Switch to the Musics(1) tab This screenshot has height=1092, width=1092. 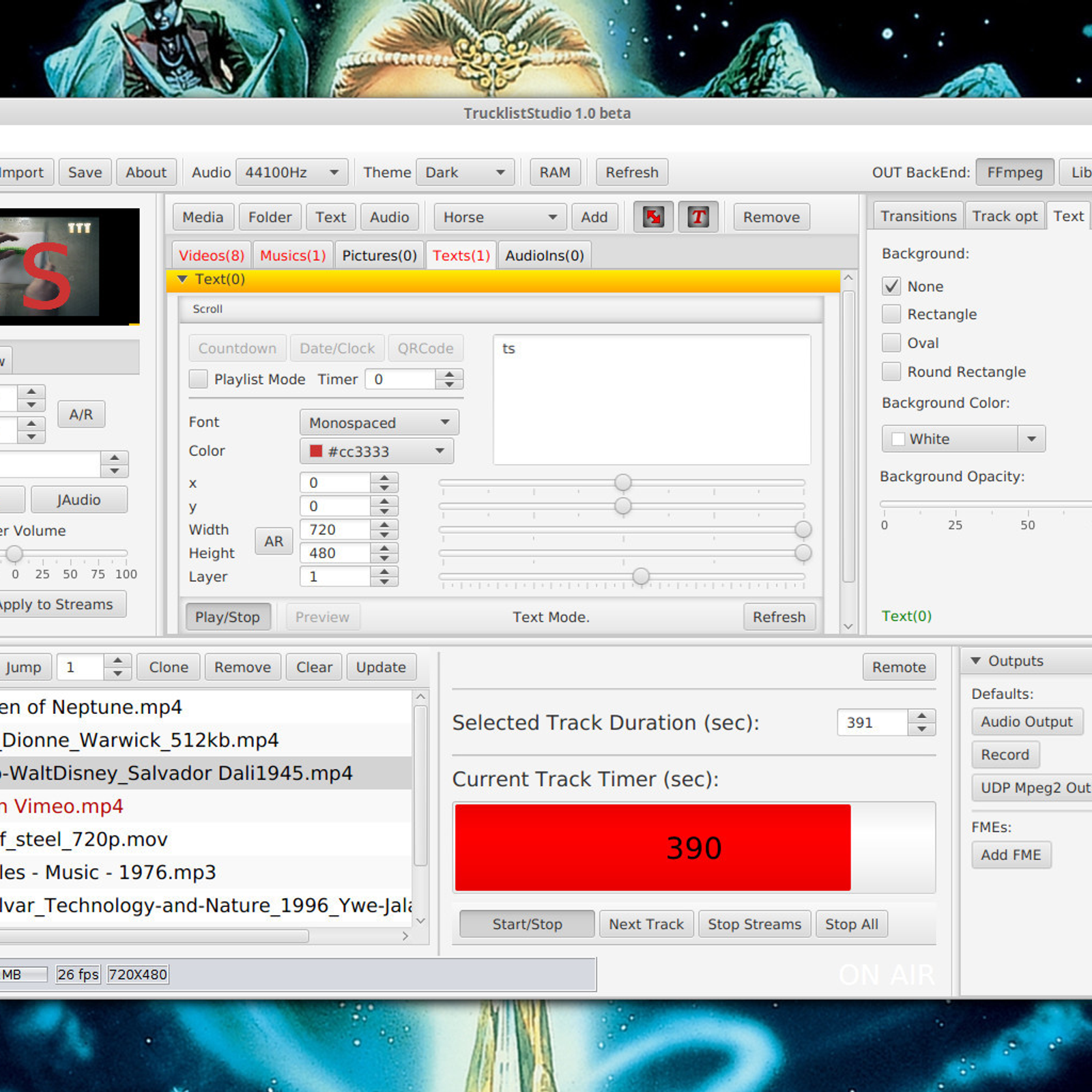[x=293, y=255]
